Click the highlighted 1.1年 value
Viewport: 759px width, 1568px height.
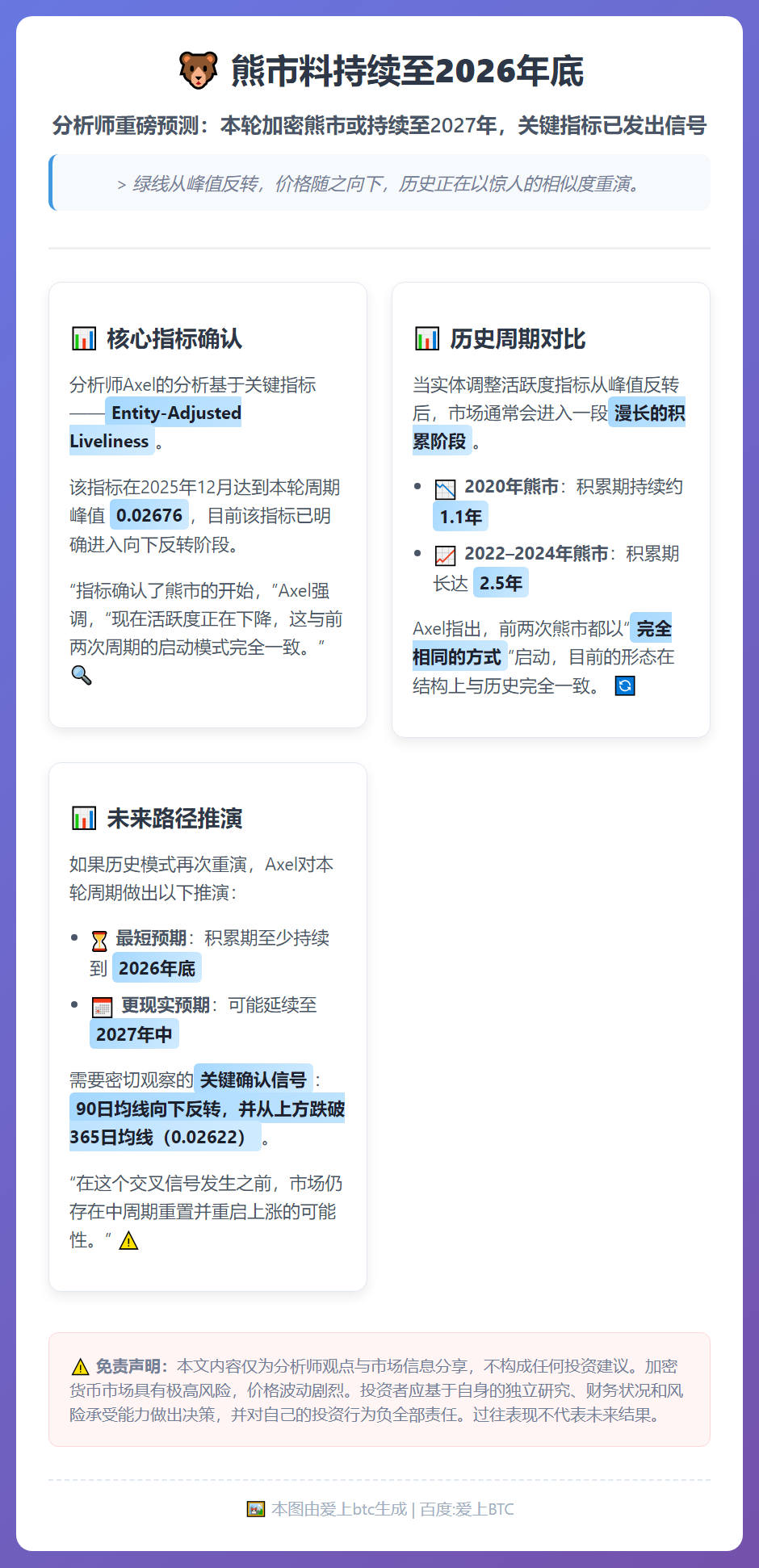pos(460,516)
